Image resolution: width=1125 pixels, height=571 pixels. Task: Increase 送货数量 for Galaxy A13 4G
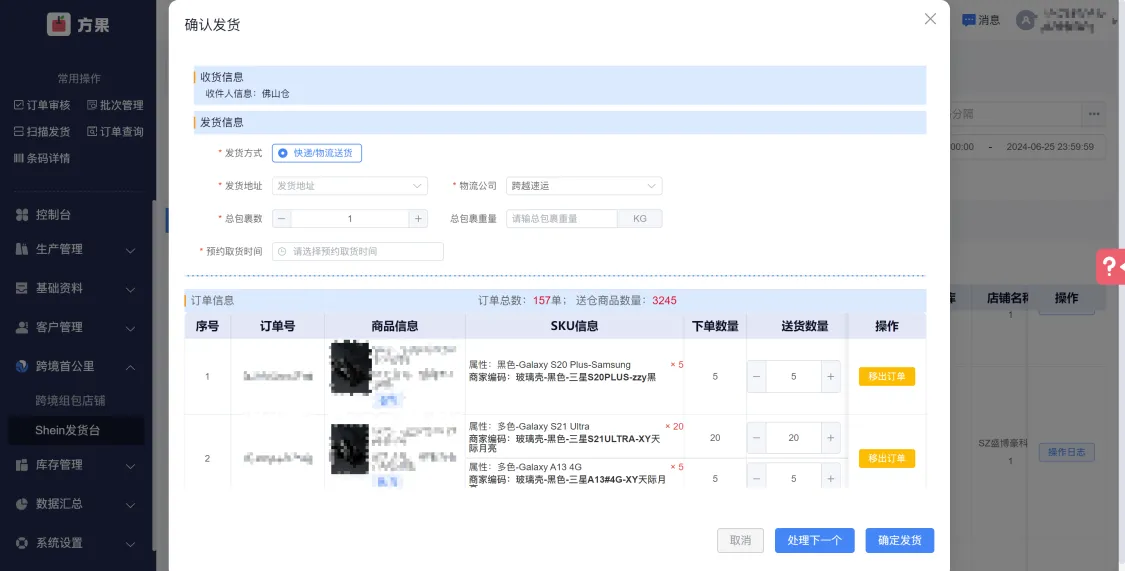[x=831, y=478]
